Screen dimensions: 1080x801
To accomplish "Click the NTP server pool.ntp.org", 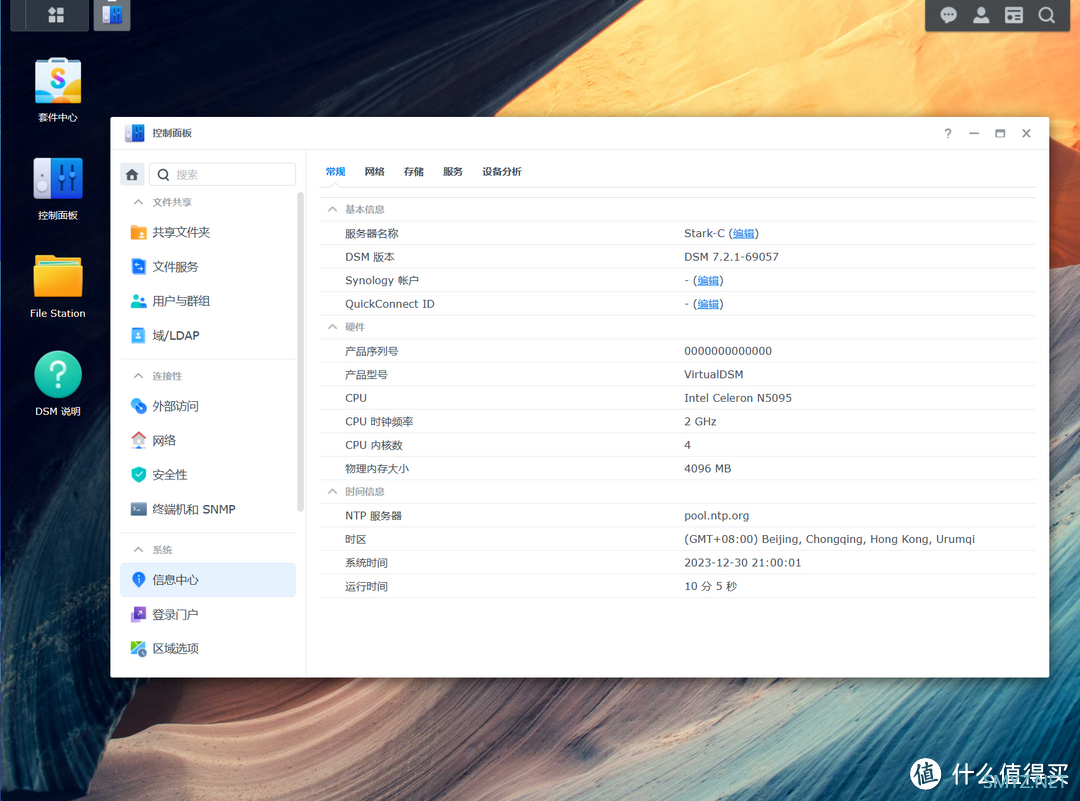I will tap(716, 516).
